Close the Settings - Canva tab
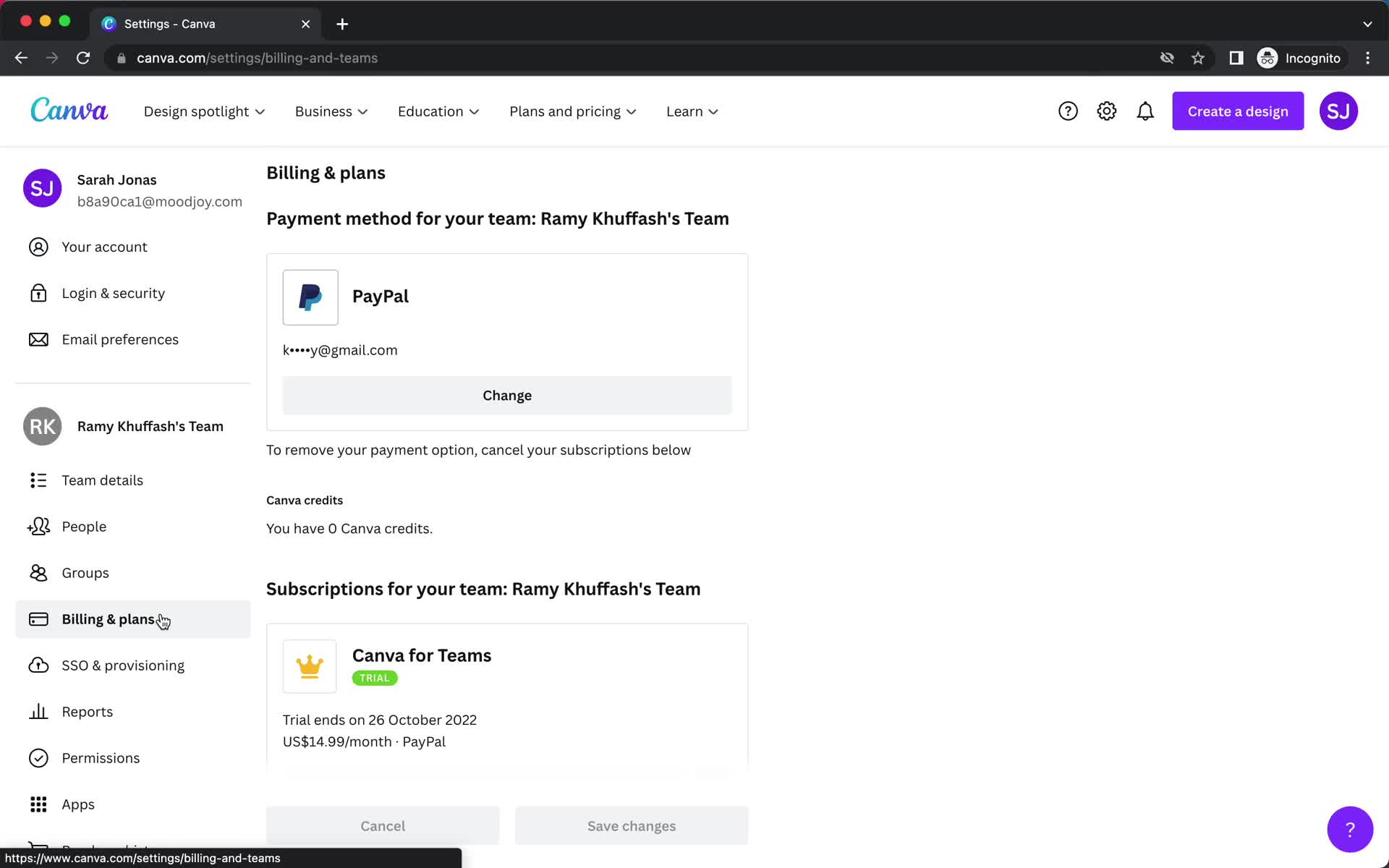The width and height of the screenshot is (1389, 868). click(x=305, y=24)
